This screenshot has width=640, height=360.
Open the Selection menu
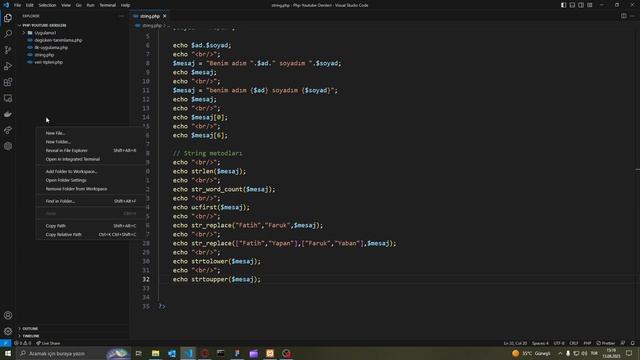pos(47,5)
